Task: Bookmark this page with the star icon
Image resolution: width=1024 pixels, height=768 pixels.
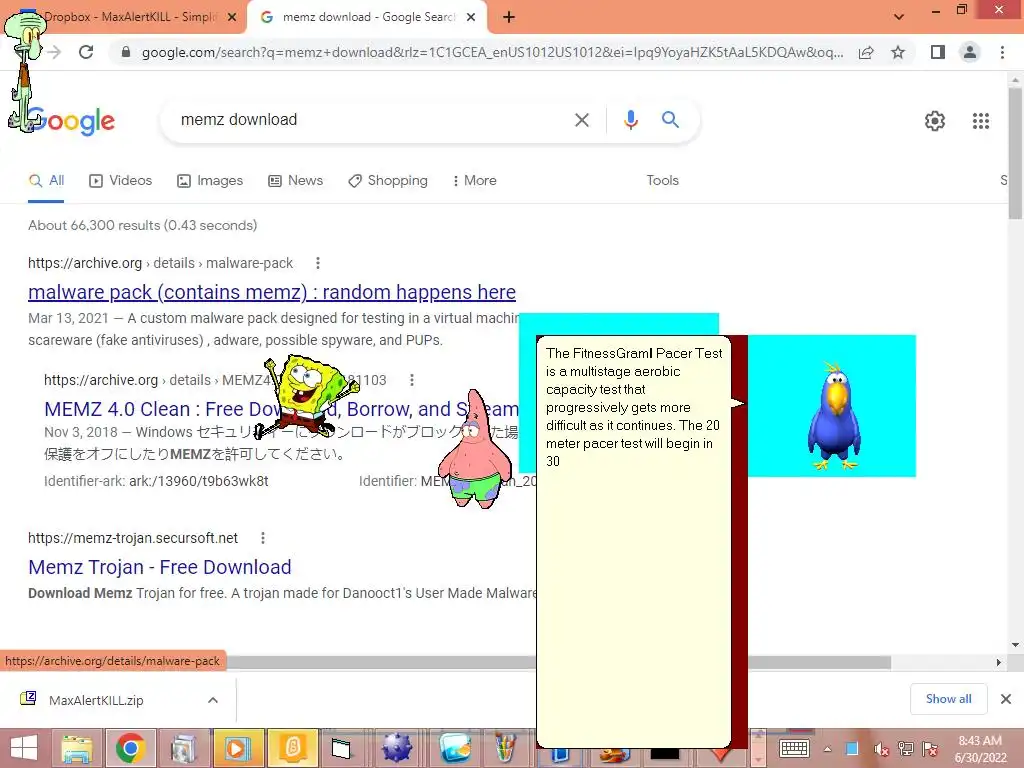Action: coord(898,52)
